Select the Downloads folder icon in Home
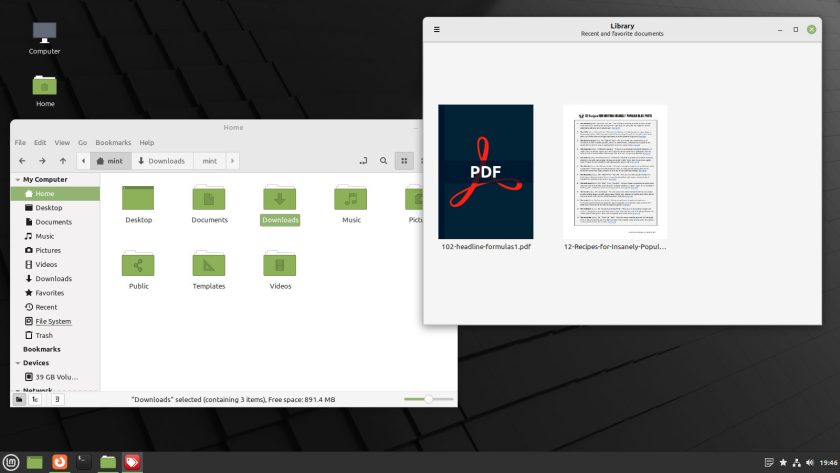The width and height of the screenshot is (840, 473). point(280,198)
